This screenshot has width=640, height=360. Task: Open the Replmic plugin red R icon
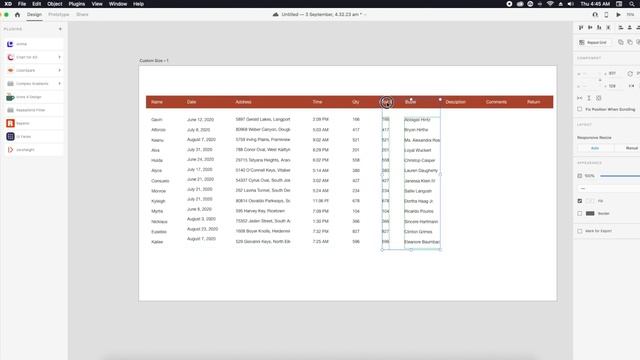(11, 123)
